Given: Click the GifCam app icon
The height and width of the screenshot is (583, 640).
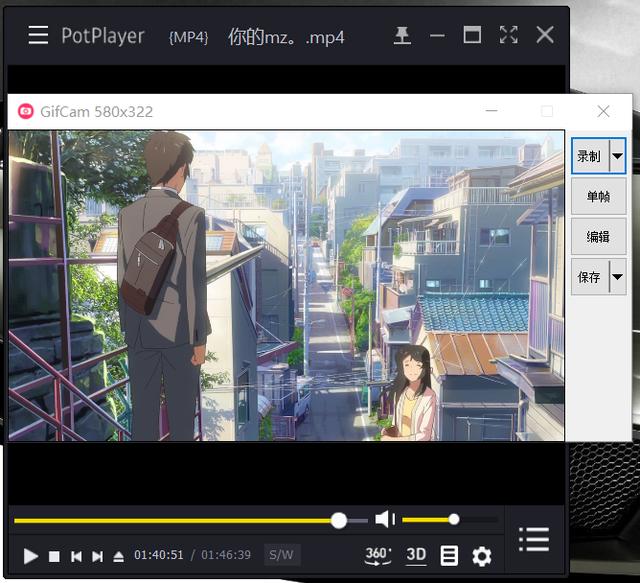Looking at the screenshot, I should click(x=26, y=111).
